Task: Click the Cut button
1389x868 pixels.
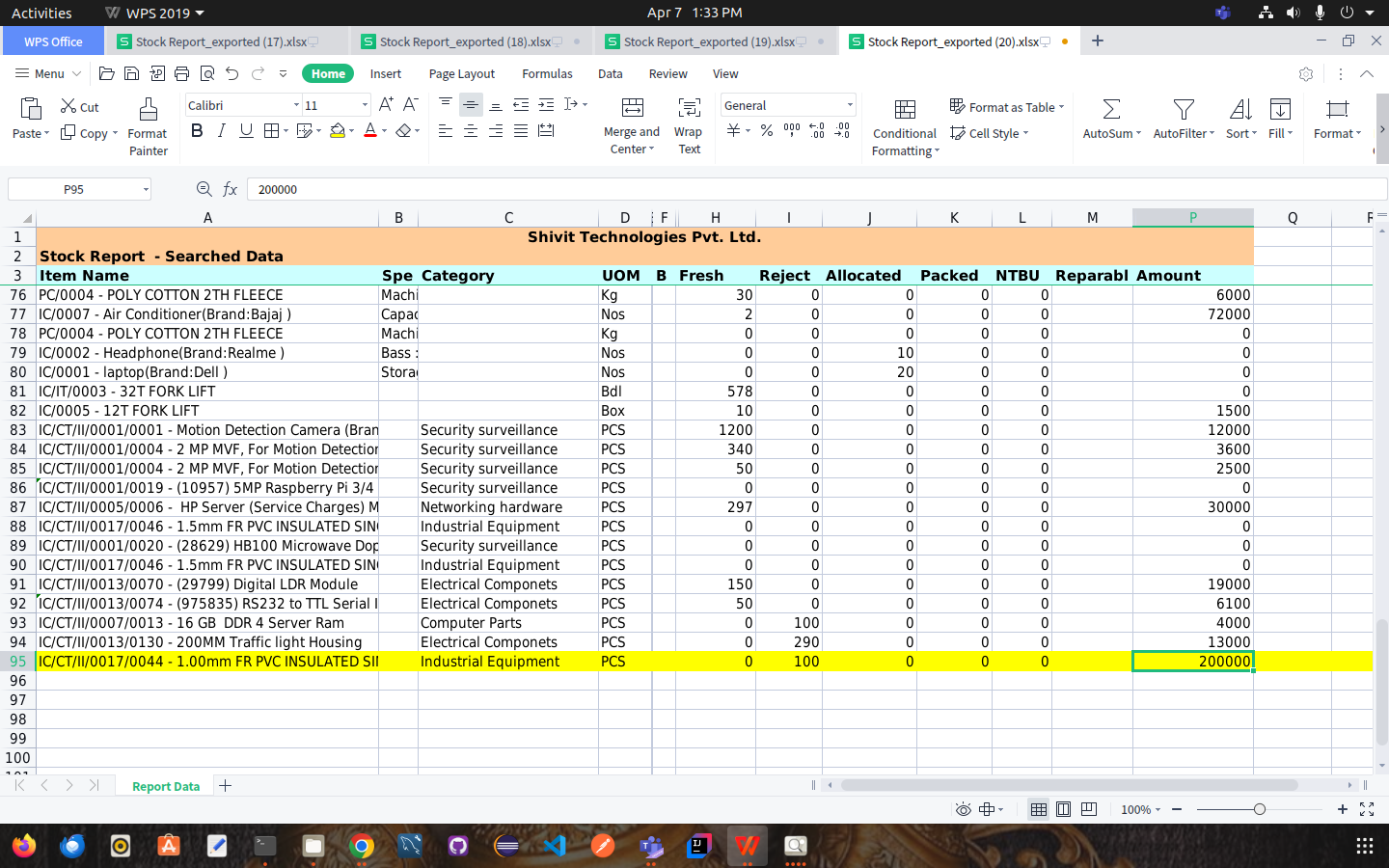Action: click(x=80, y=107)
